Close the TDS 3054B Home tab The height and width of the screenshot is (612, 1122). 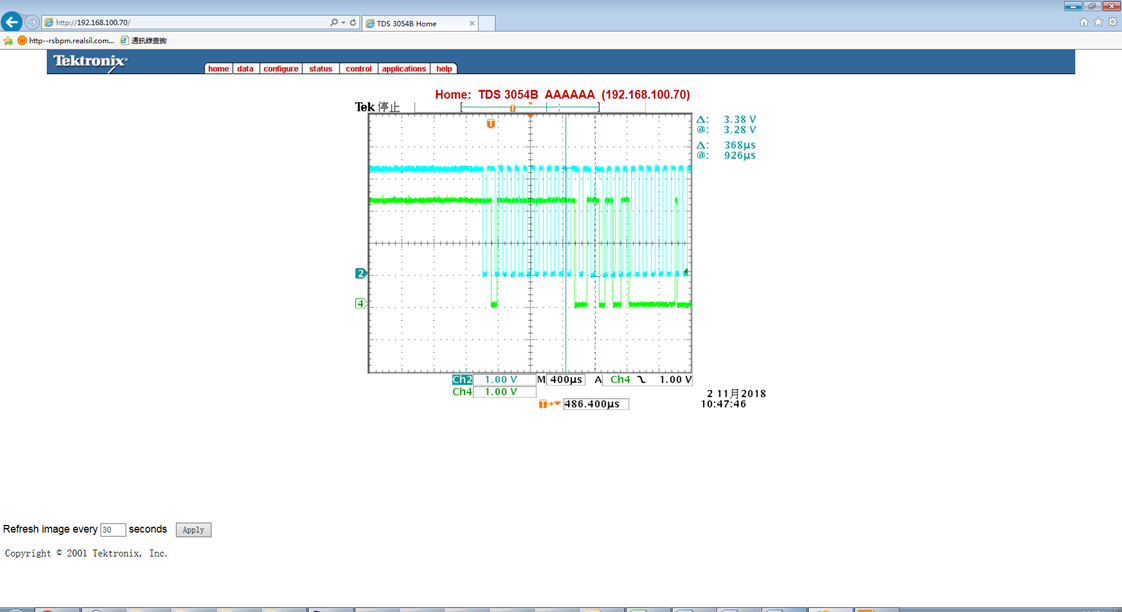click(472, 24)
